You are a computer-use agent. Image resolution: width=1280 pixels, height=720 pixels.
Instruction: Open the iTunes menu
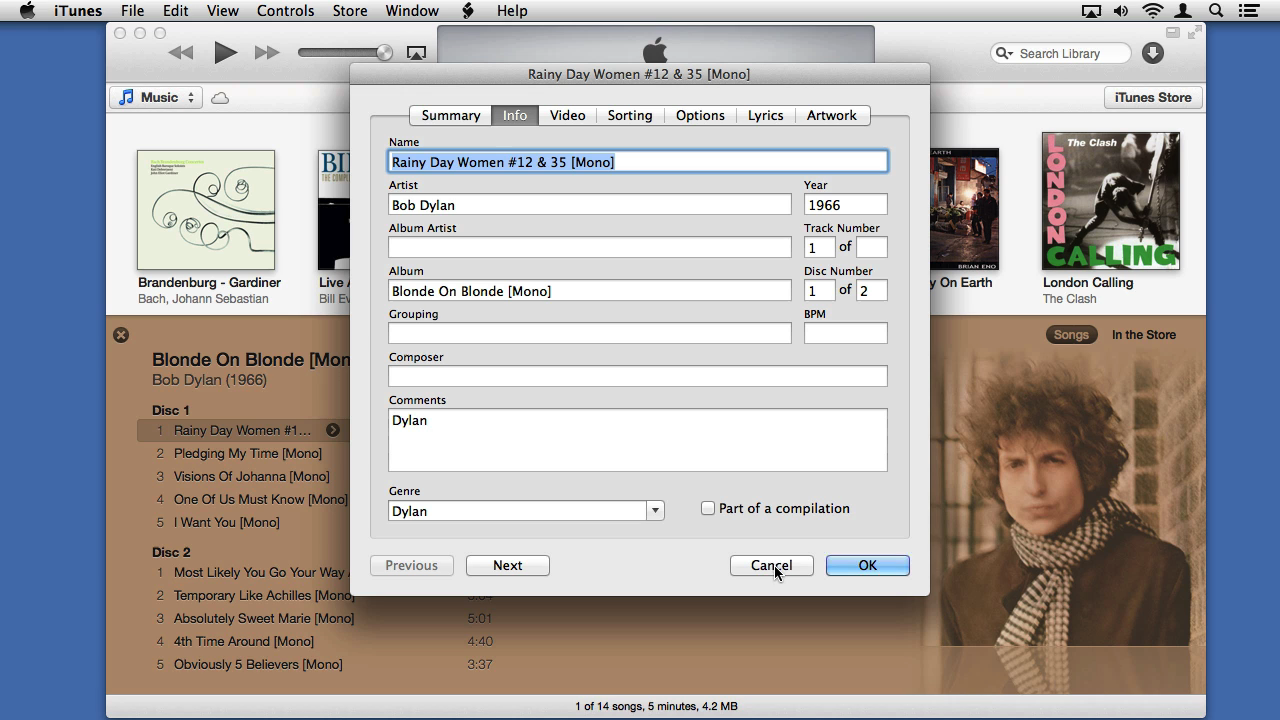coord(78,11)
